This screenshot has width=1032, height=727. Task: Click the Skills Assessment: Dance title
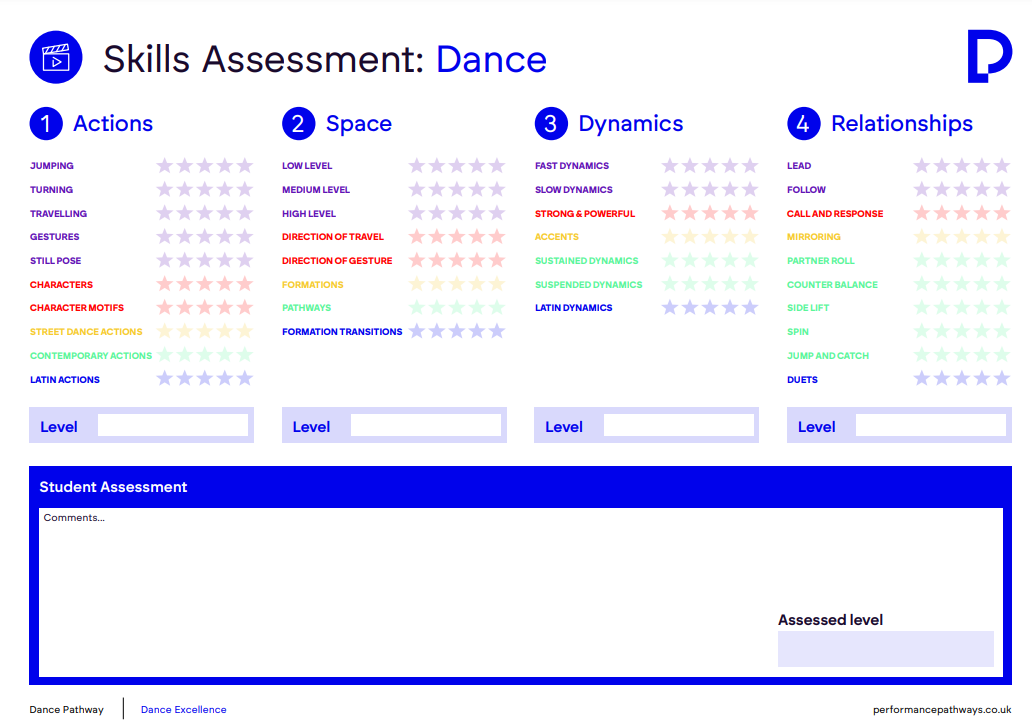click(x=325, y=59)
